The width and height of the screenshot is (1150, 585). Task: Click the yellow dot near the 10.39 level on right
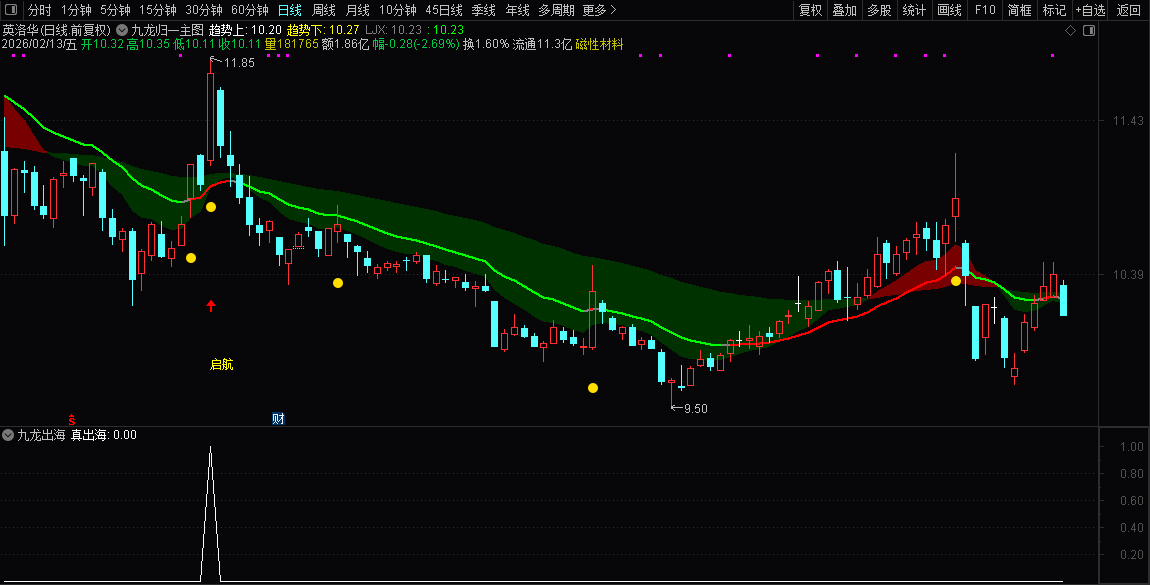(x=956, y=281)
